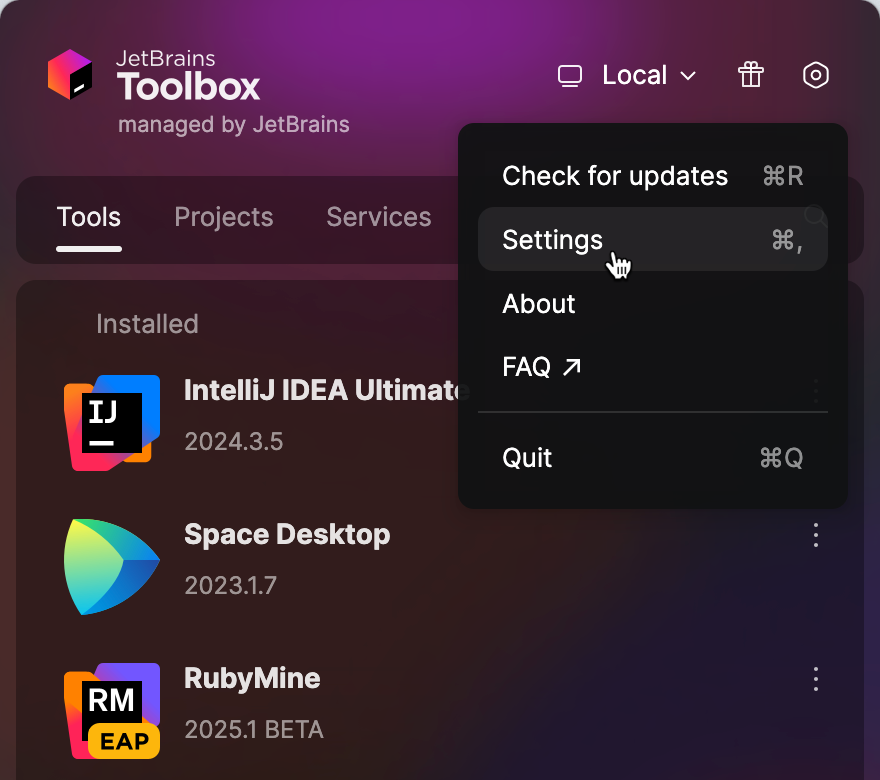Screen dimensions: 880x780
Task: Click the search magnifier icon
Action: [x=815, y=216]
